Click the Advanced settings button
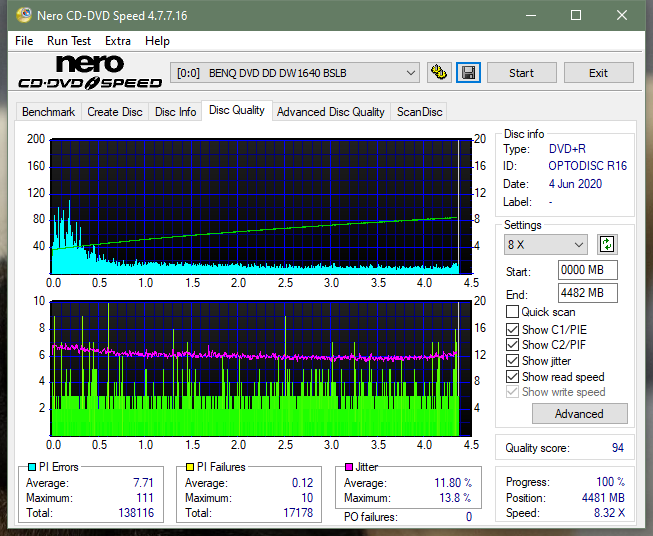The image size is (653, 536). tap(579, 414)
